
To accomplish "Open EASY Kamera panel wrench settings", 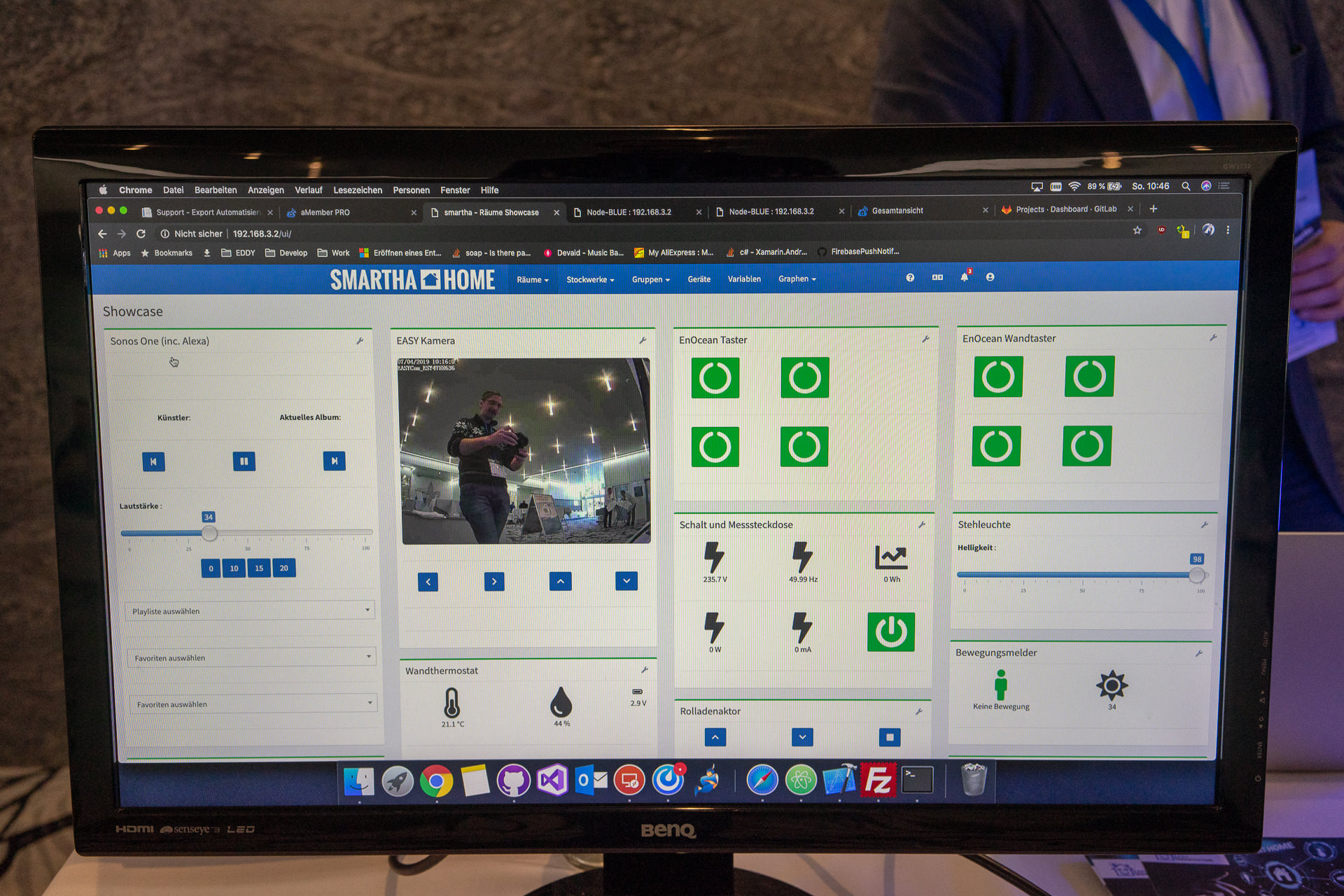I will (x=643, y=340).
